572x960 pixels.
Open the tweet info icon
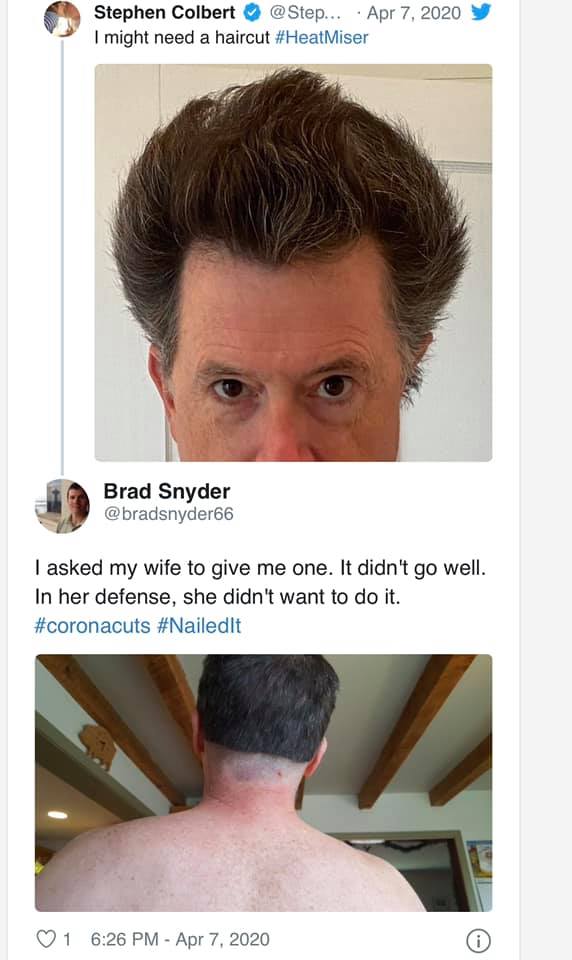point(478,940)
